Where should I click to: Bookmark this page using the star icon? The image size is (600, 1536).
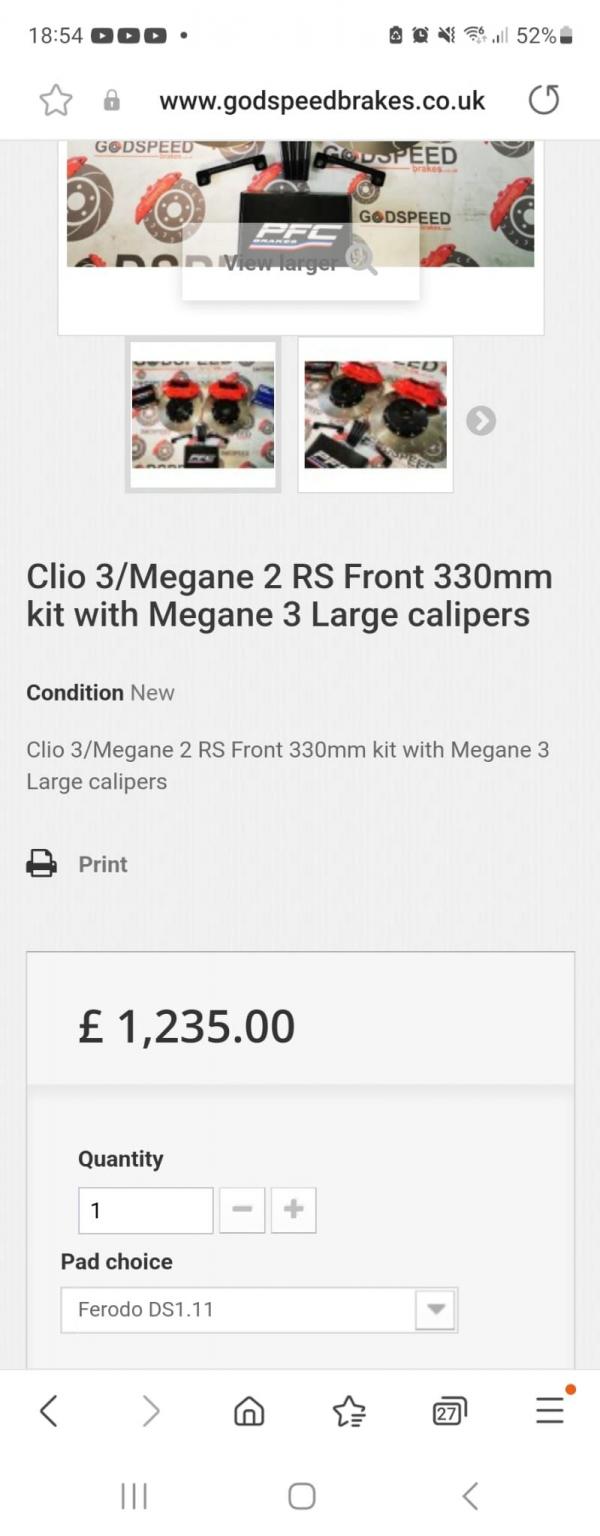[x=56, y=100]
